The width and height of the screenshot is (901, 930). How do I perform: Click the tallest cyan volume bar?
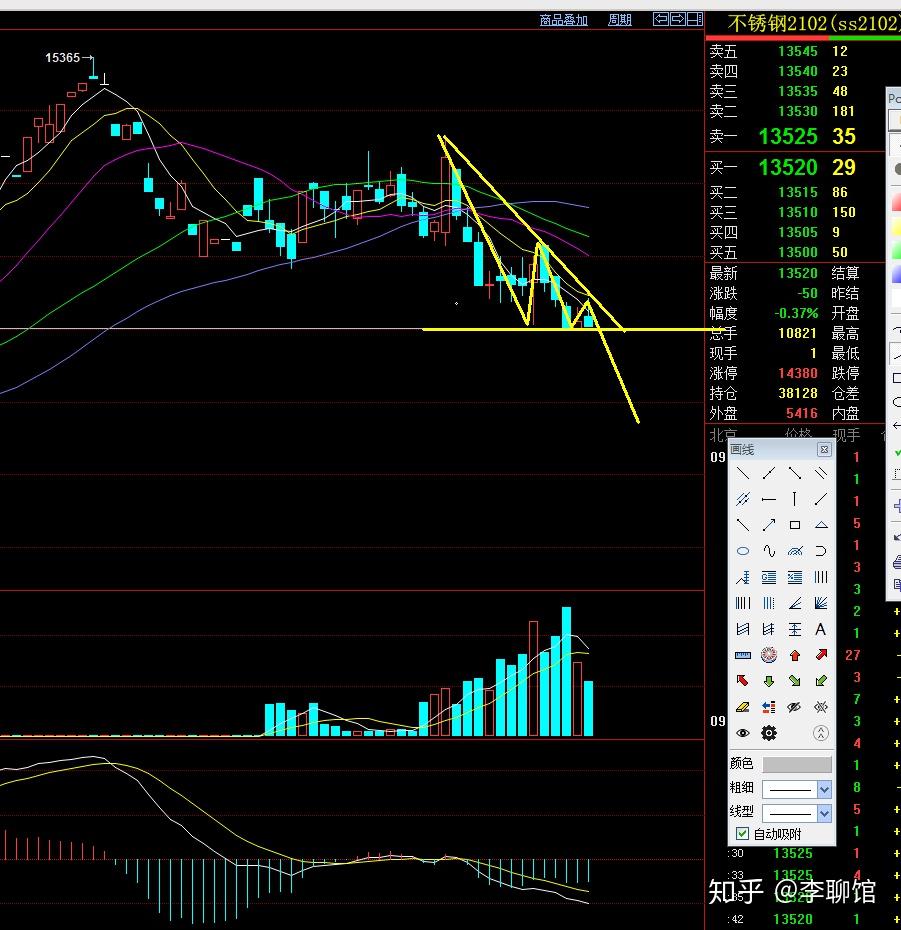point(566,671)
